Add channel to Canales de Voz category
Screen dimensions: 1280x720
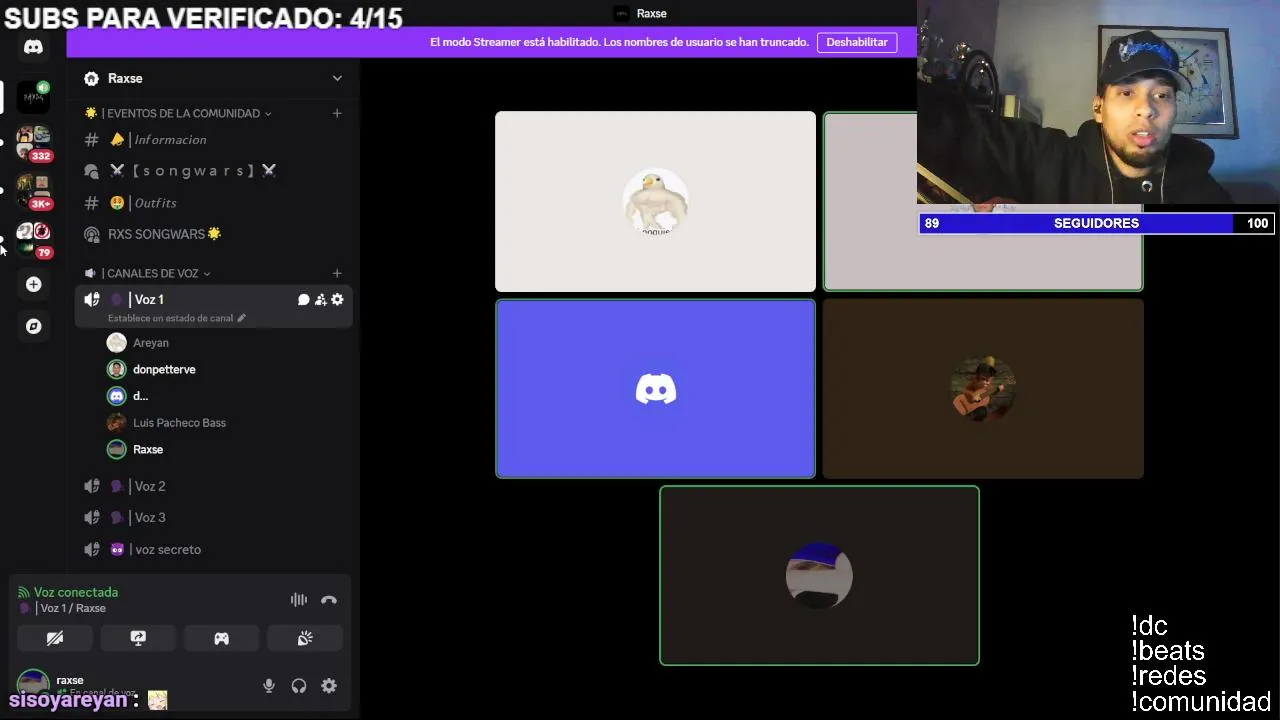[x=337, y=273]
